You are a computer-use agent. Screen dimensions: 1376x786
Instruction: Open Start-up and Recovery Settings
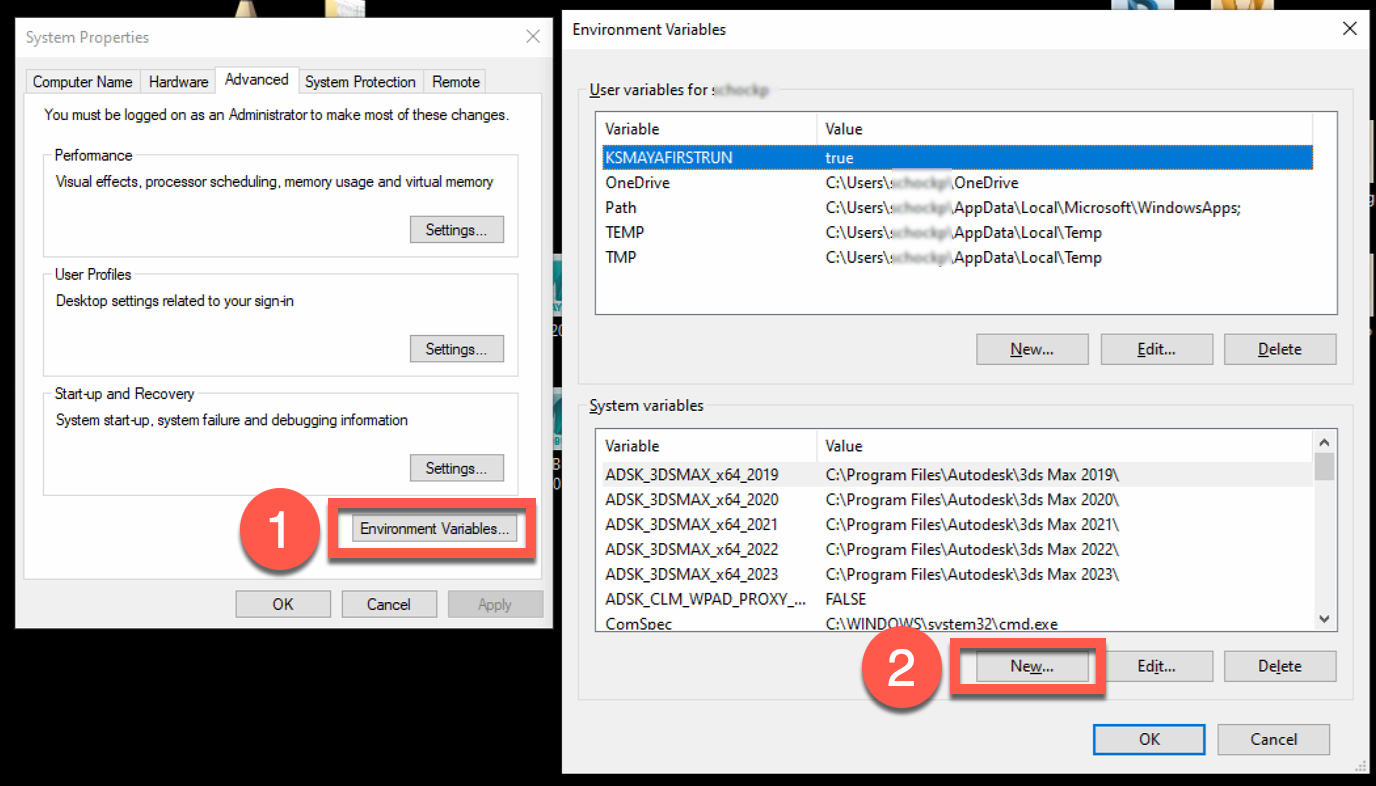click(x=456, y=467)
